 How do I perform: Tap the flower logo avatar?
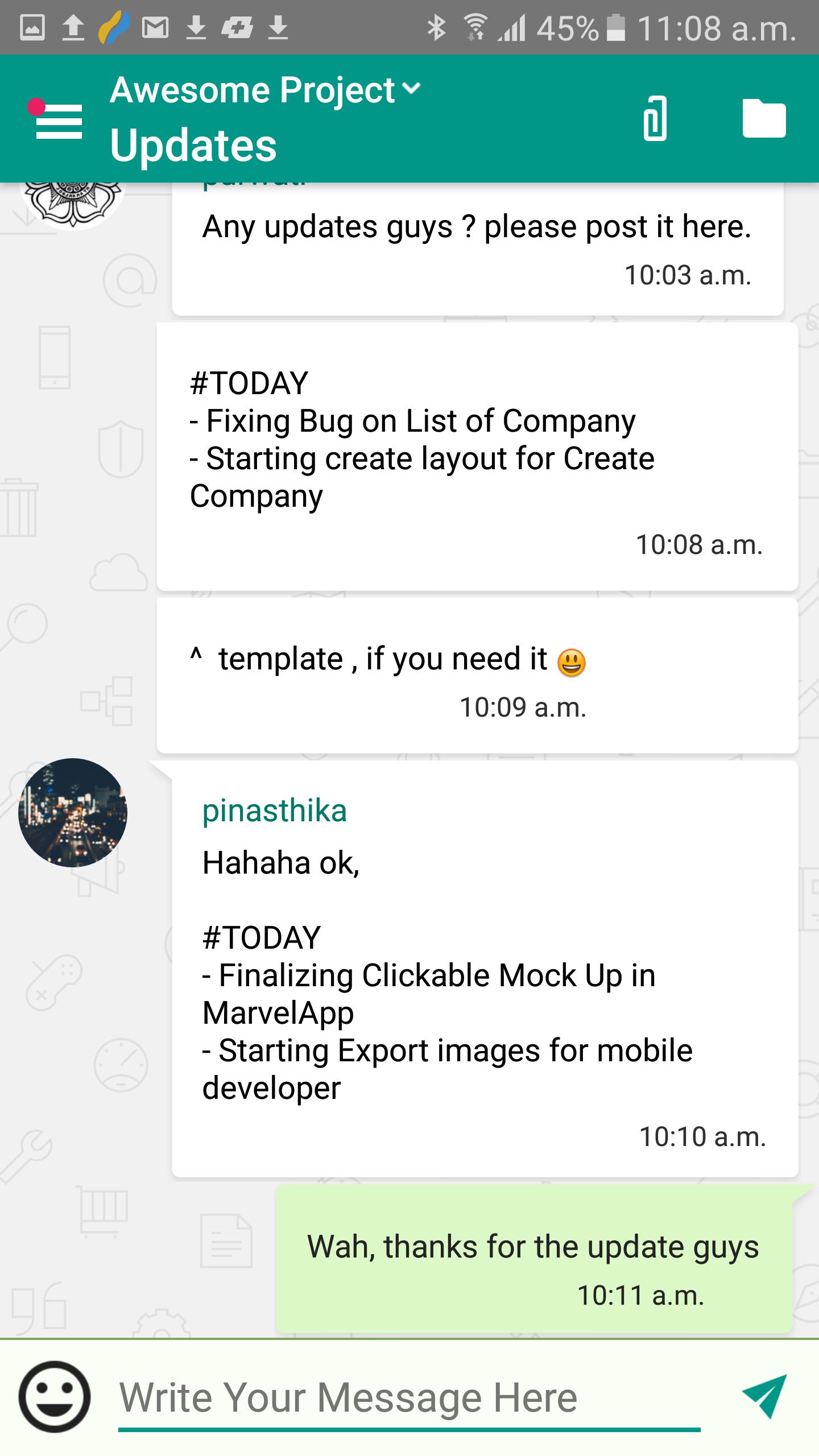[73, 202]
